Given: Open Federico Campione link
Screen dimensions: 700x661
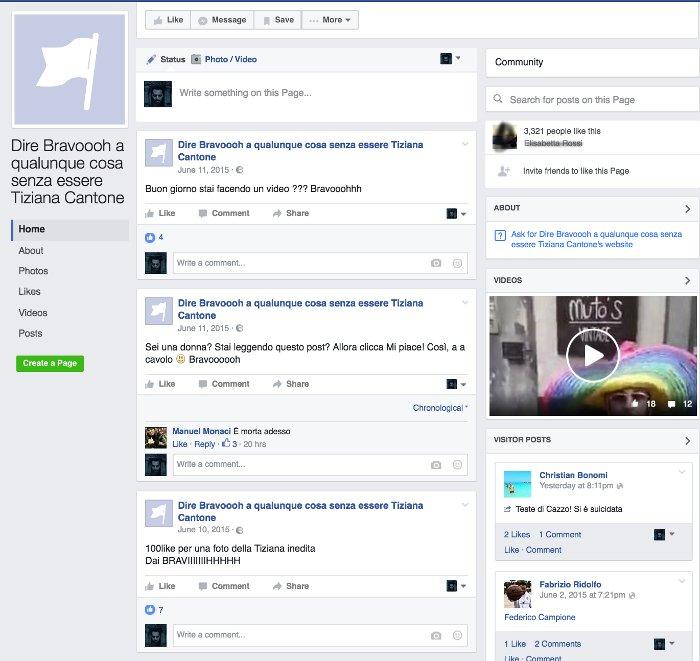Looking at the screenshot, I should click(x=540, y=617).
